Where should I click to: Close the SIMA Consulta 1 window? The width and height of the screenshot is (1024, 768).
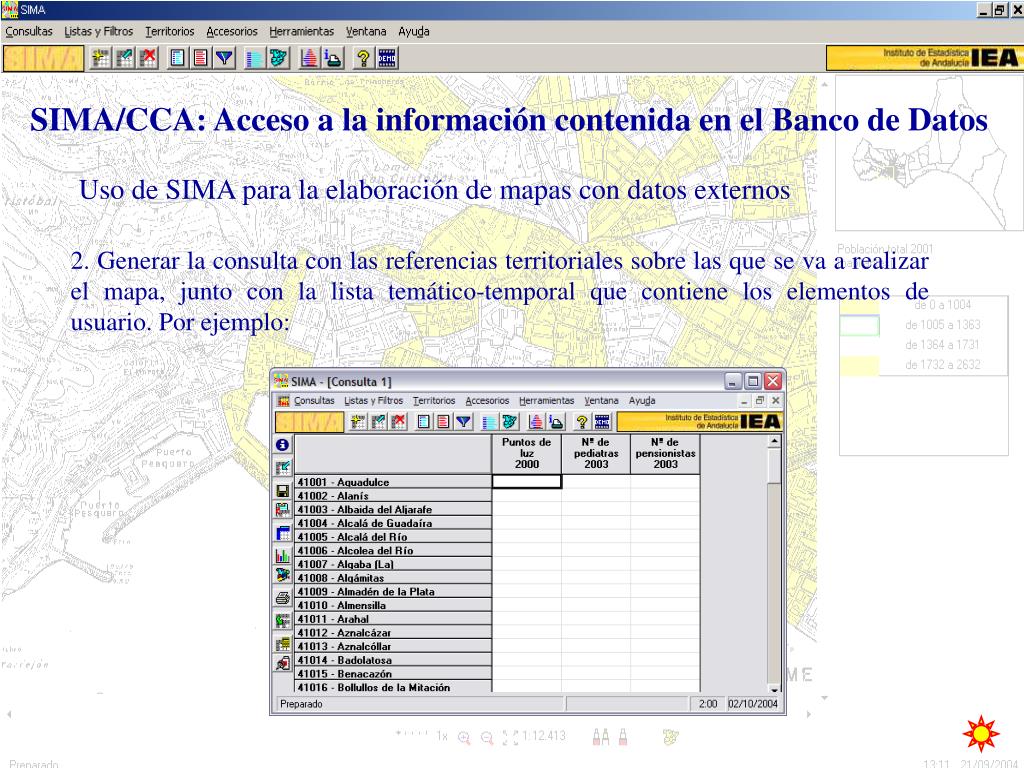tap(773, 381)
